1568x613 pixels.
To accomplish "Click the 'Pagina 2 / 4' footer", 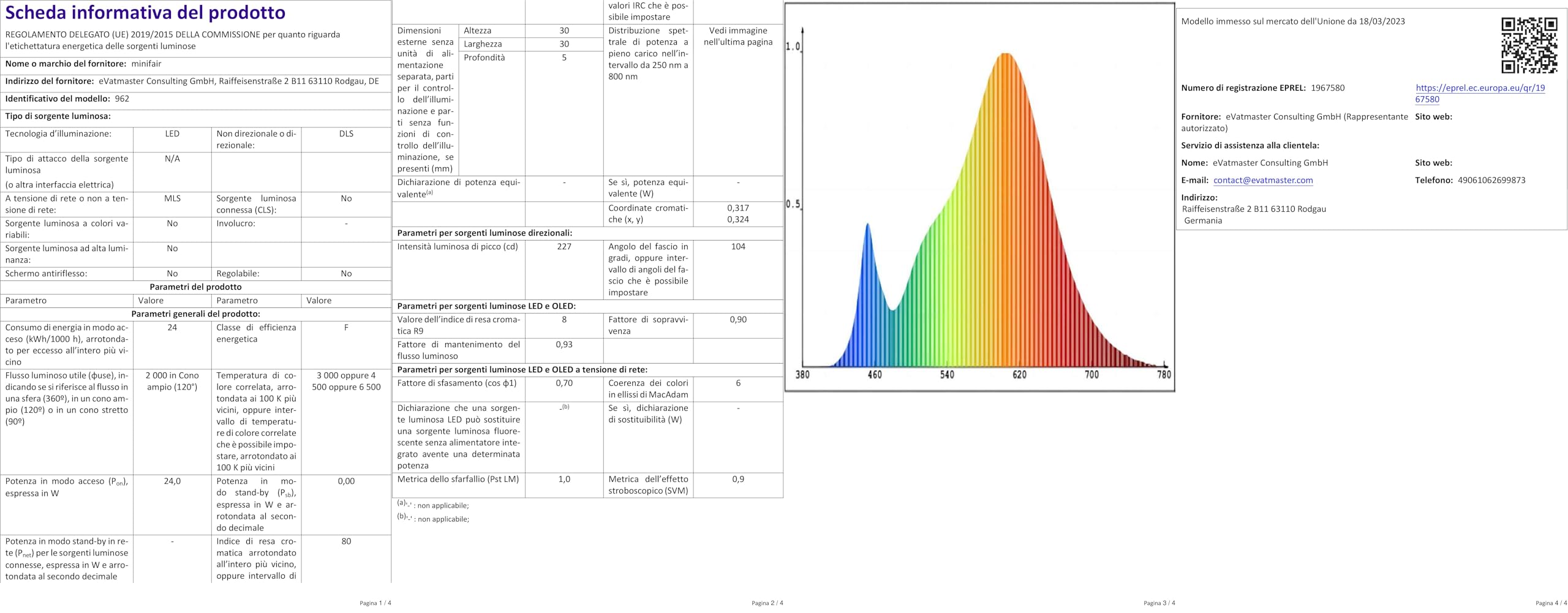I will click(767, 603).
